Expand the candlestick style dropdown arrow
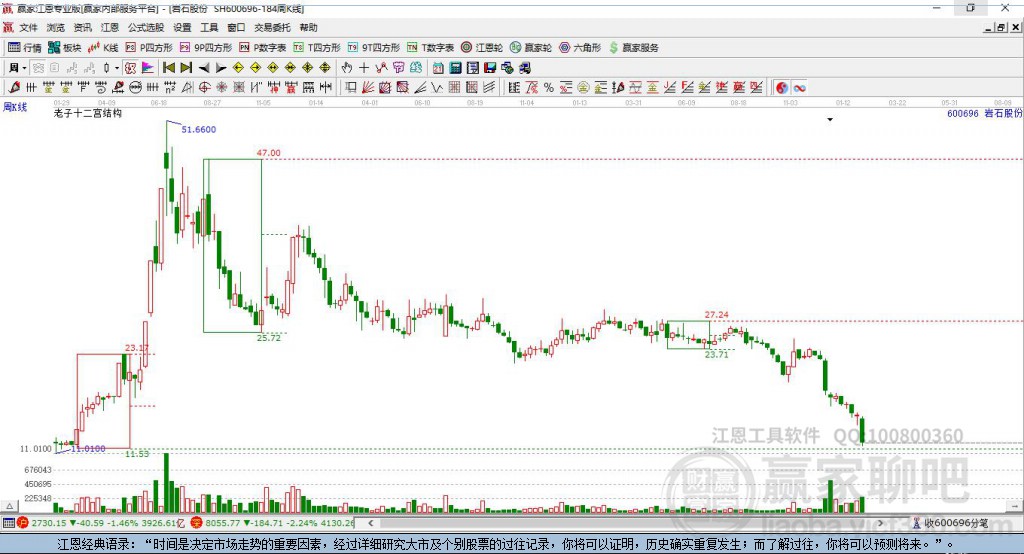The width and height of the screenshot is (1024, 554). [117, 68]
